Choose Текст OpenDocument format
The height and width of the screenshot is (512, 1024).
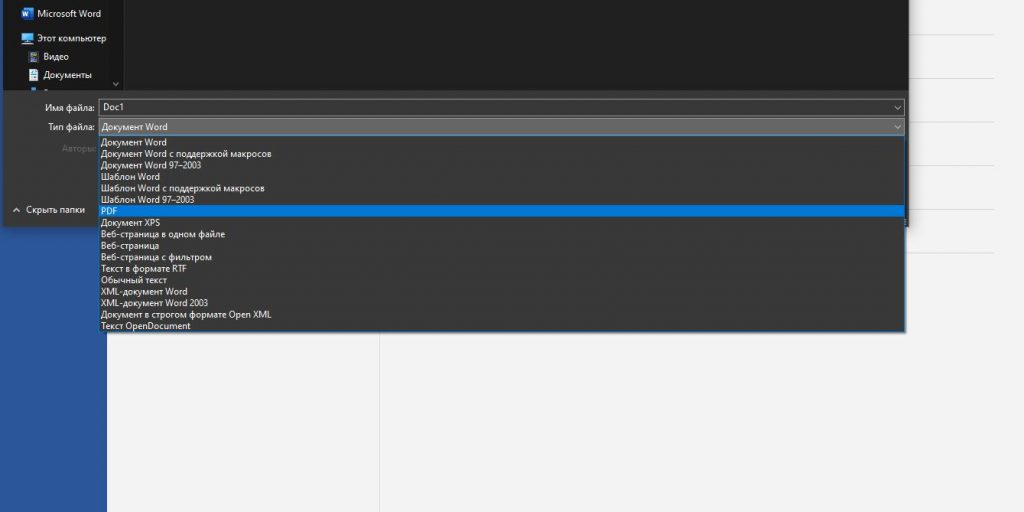tap(502, 326)
